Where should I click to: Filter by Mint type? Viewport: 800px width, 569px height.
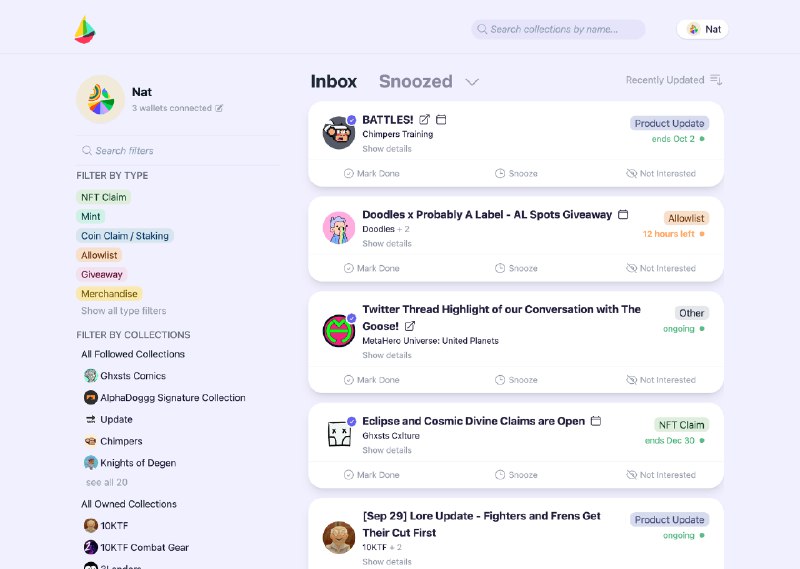(91, 216)
